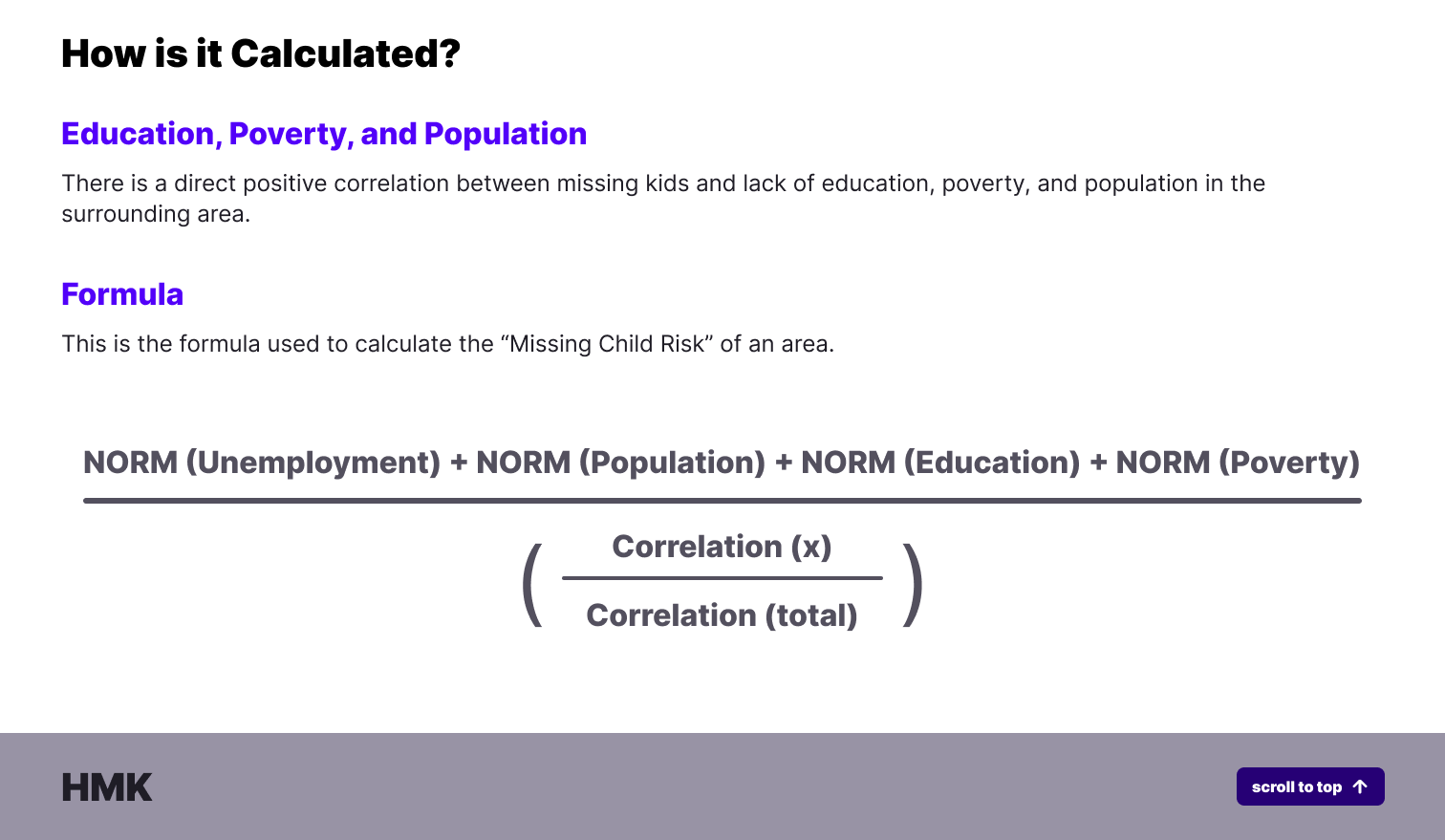Screen dimensions: 1445x840
Task: Click the HMK logo in the footer
Action: click(106, 787)
